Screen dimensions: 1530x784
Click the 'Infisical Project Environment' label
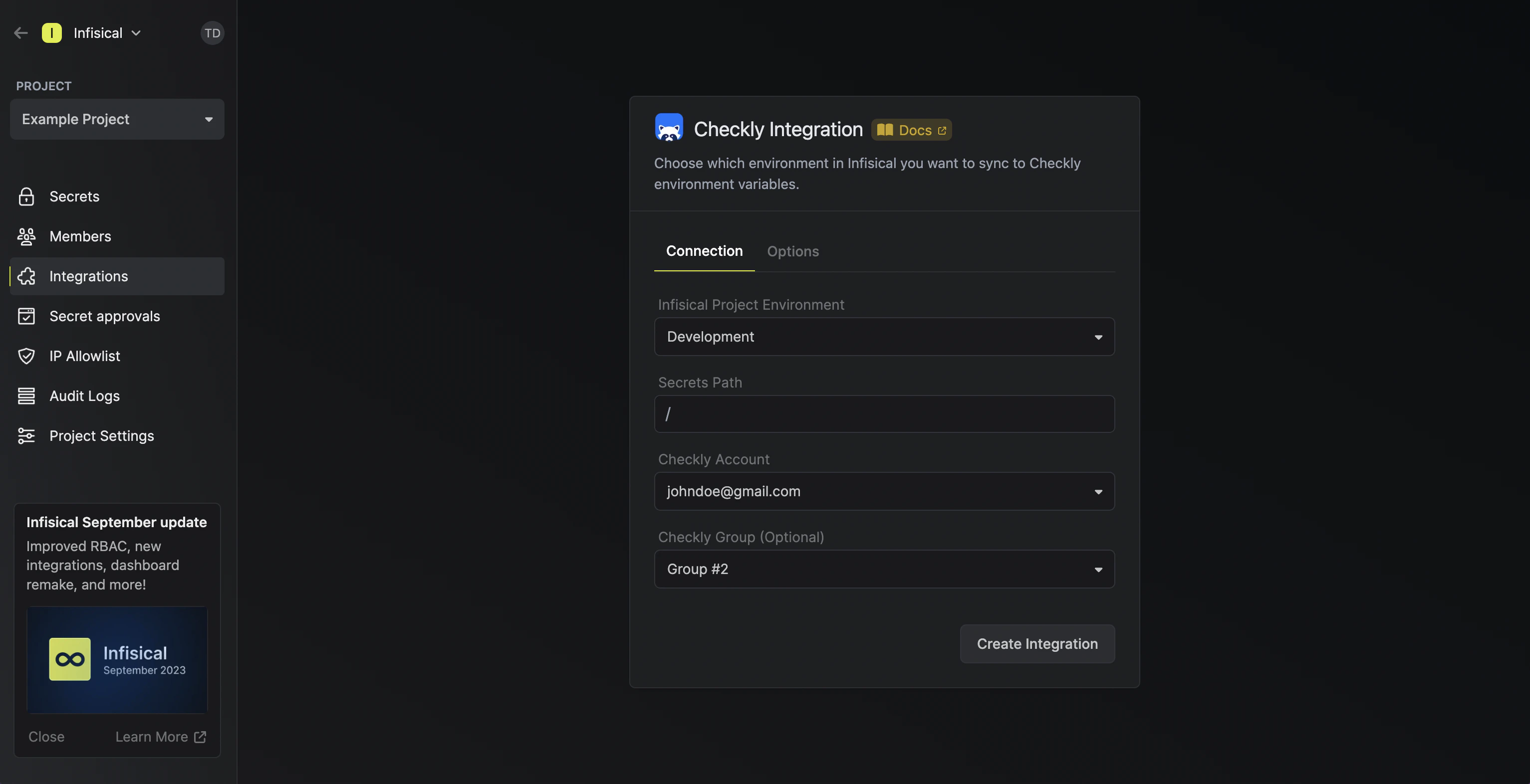point(751,304)
